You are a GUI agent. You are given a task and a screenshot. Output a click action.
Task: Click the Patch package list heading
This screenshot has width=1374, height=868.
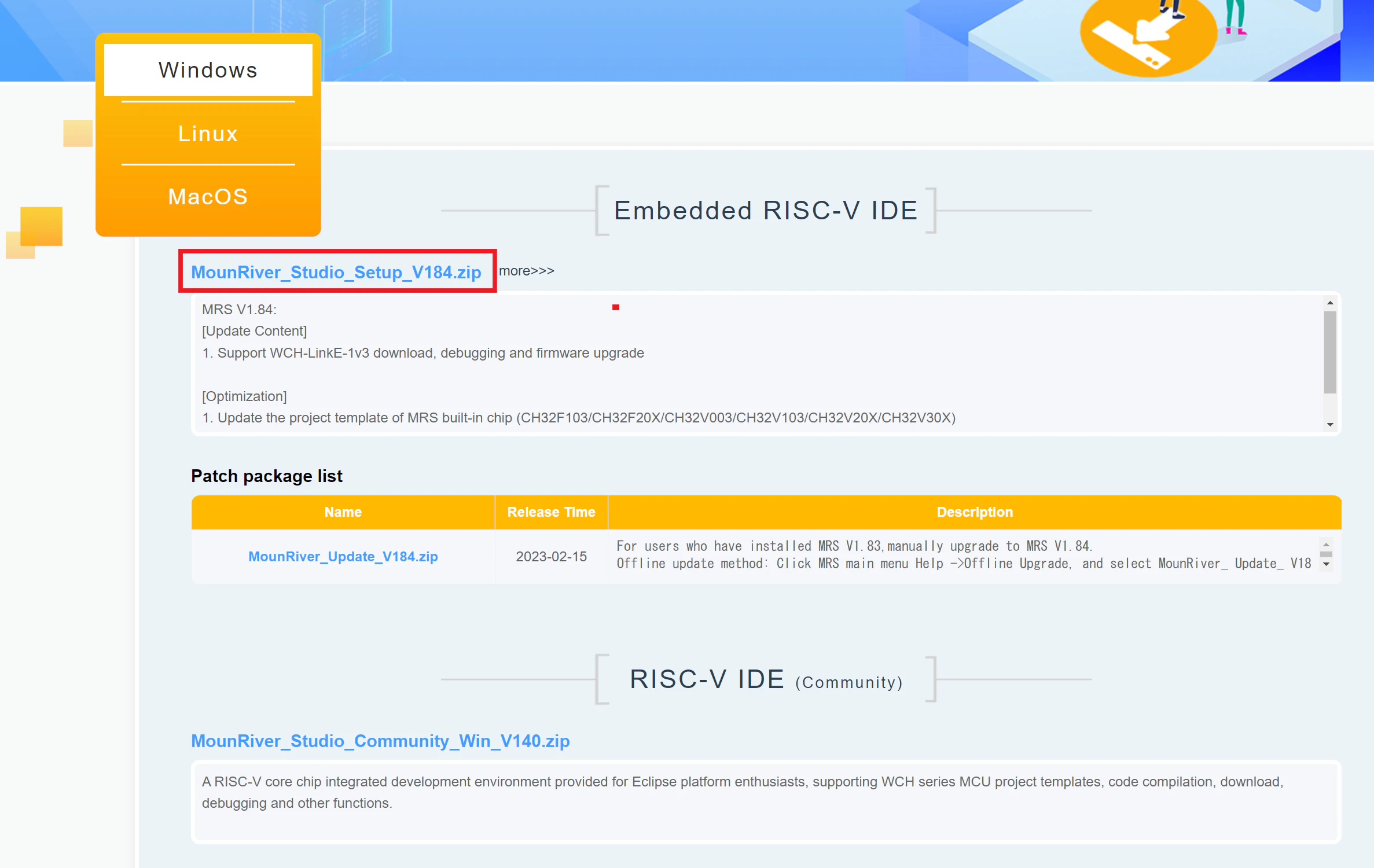pos(267,476)
